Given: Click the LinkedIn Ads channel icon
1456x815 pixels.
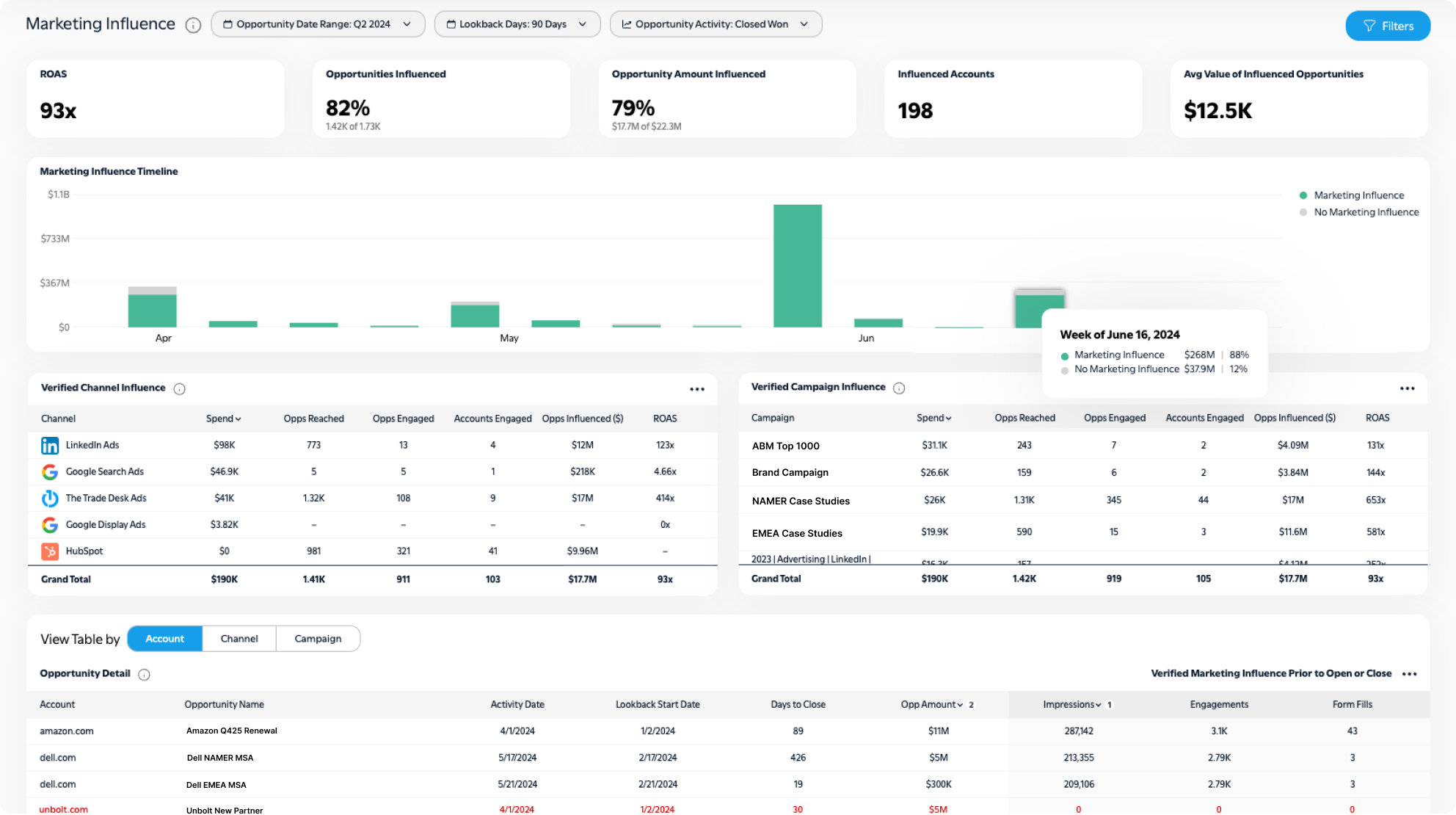Looking at the screenshot, I should [50, 446].
